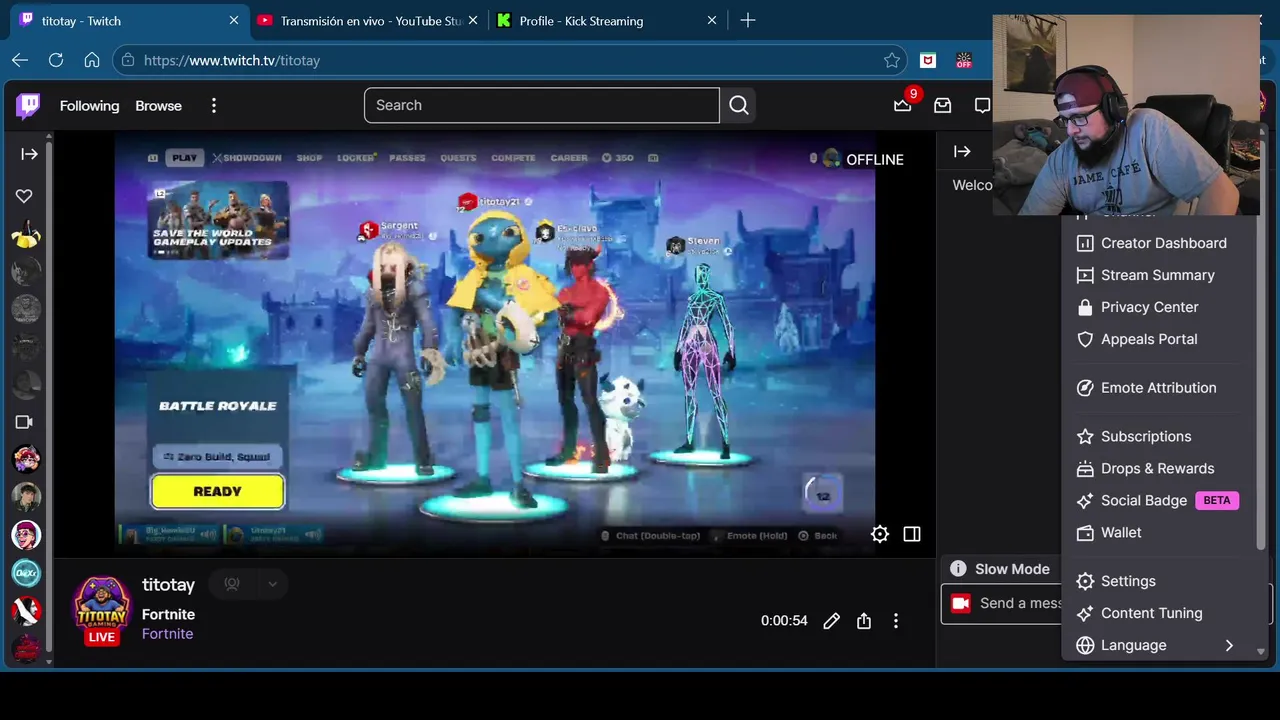
Task: Expand the Language submenu arrow
Action: [x=1229, y=645]
